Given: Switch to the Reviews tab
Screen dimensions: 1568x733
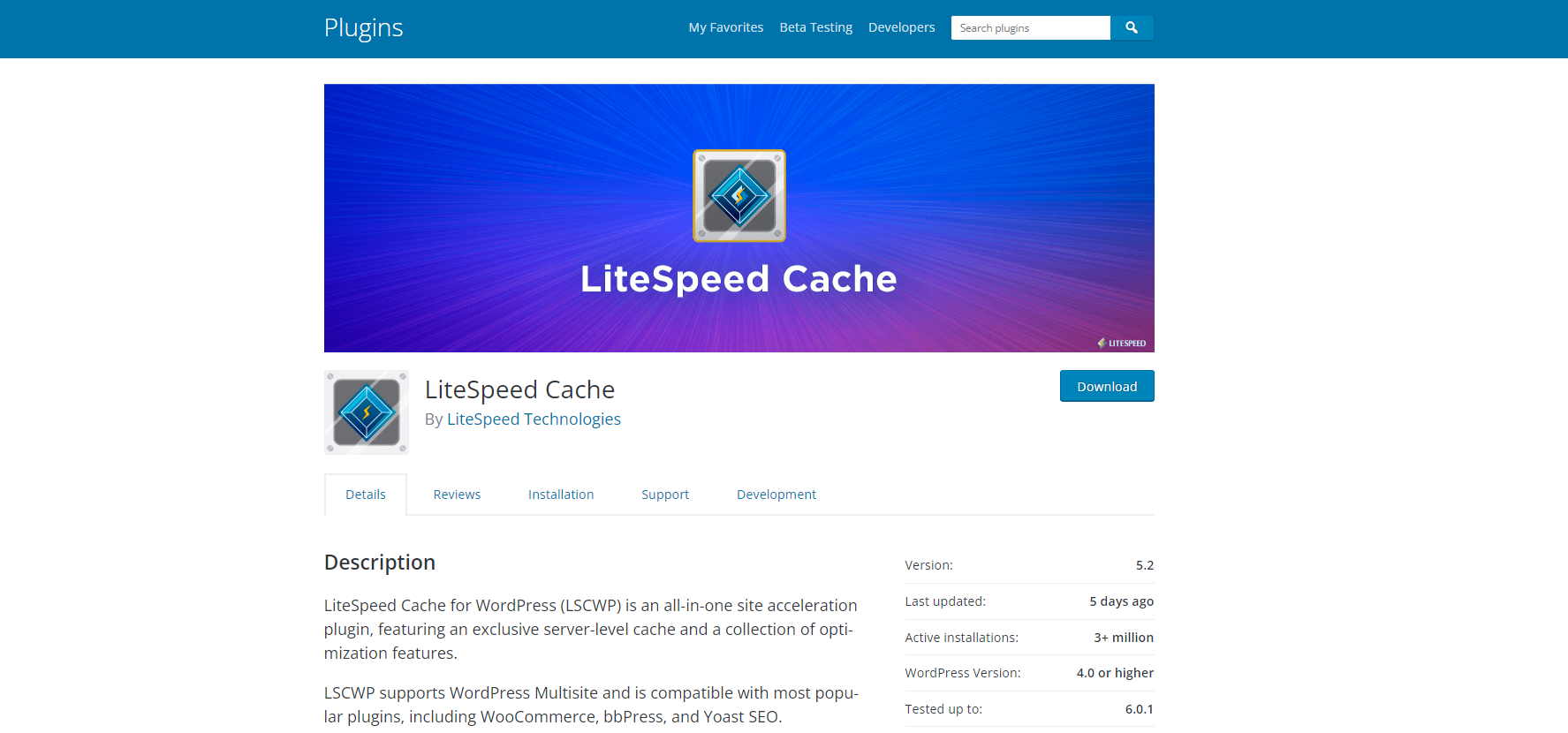Looking at the screenshot, I should click(457, 495).
